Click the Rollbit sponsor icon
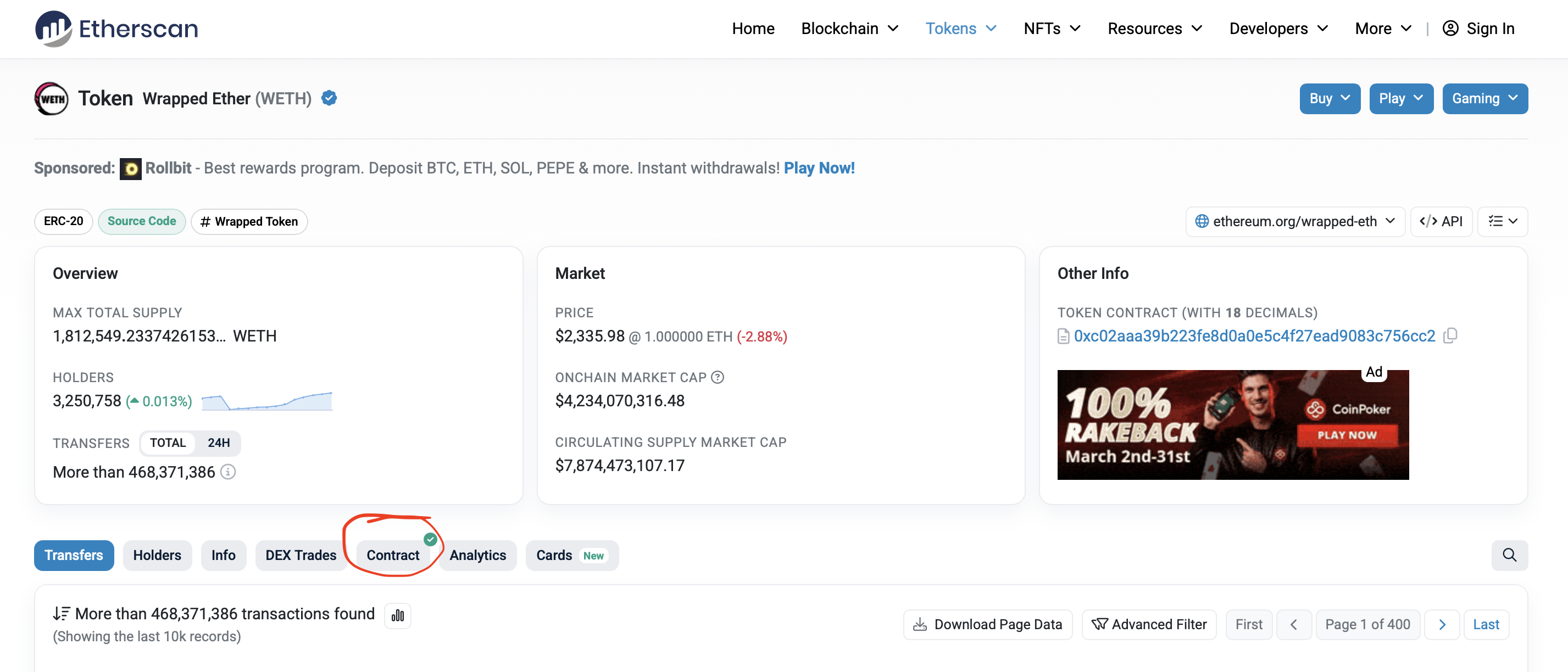Screen dimensions: 1568x672 click(130, 169)
